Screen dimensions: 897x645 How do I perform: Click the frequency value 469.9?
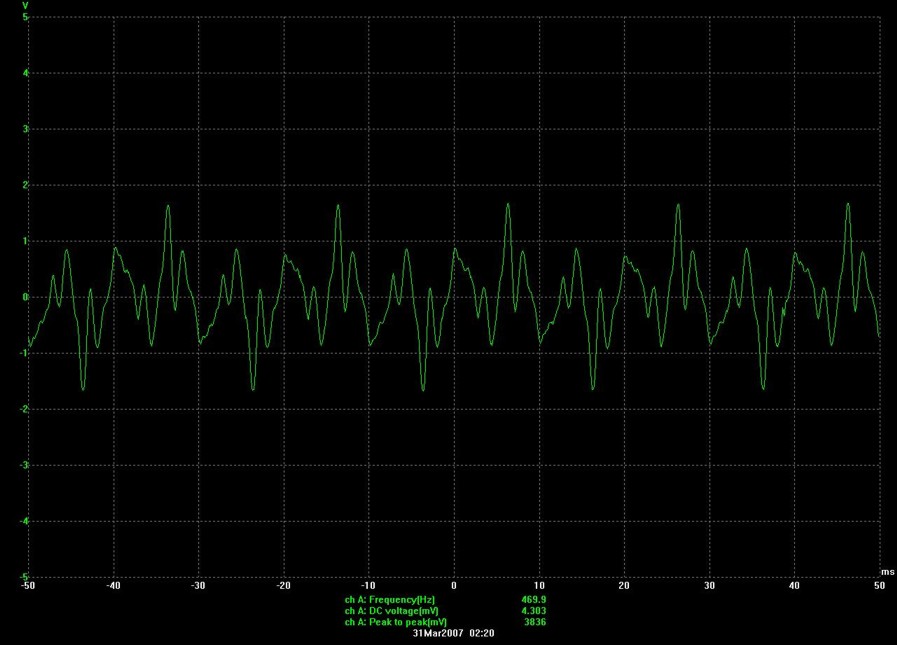tap(534, 600)
